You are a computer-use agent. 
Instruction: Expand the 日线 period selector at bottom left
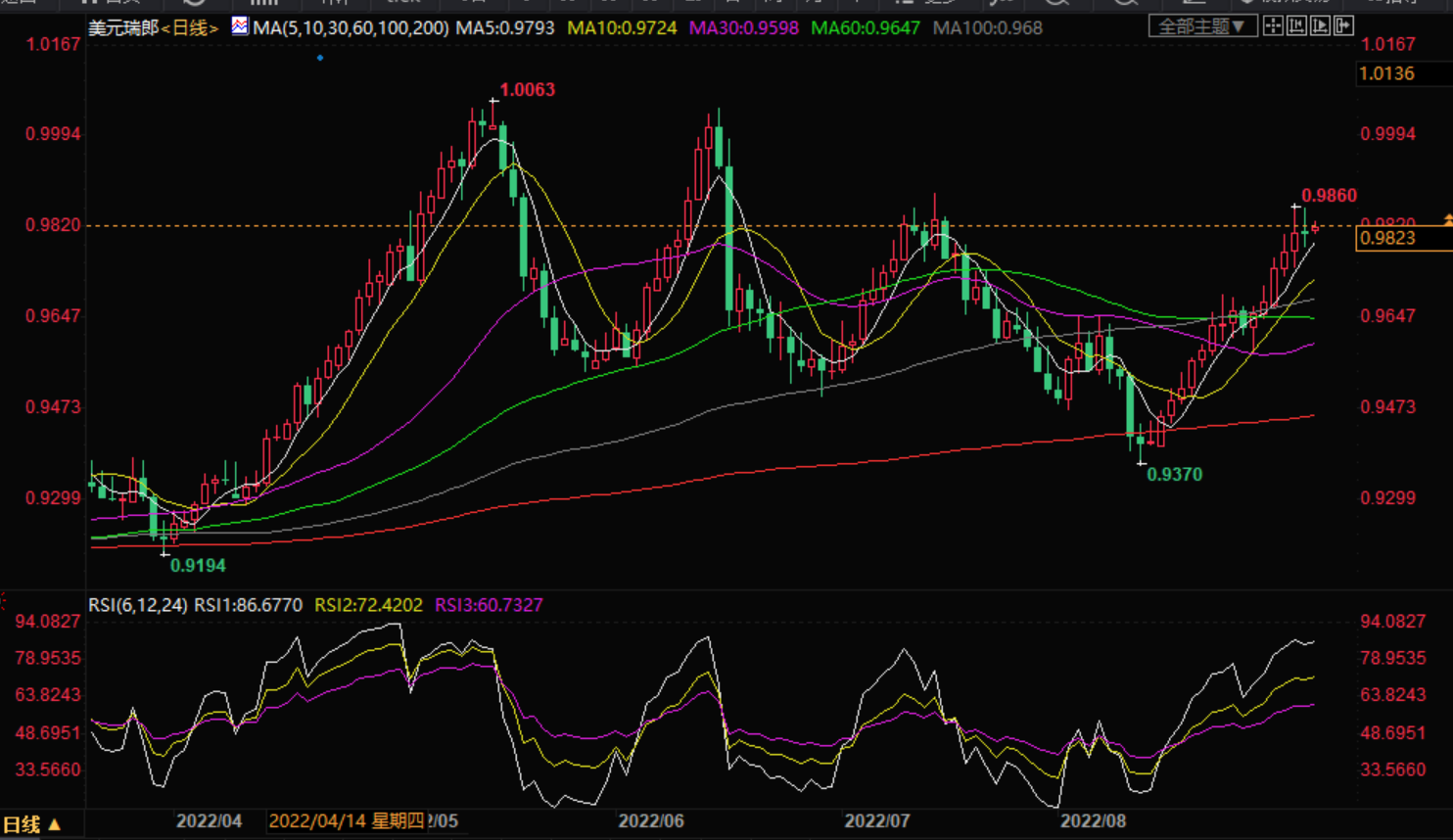coord(31,824)
